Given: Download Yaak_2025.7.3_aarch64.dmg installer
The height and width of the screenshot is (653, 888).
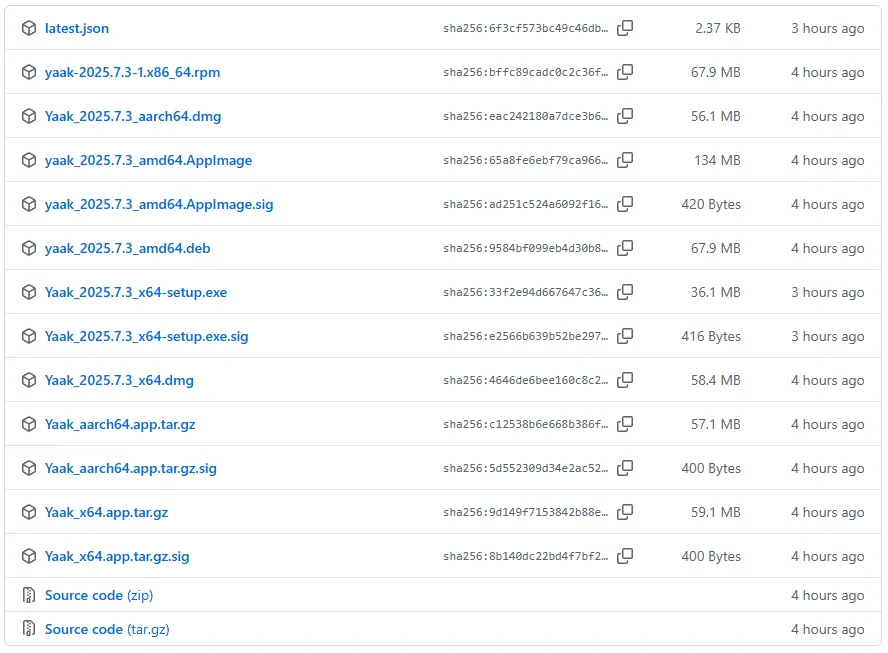Looking at the screenshot, I should (x=133, y=117).
